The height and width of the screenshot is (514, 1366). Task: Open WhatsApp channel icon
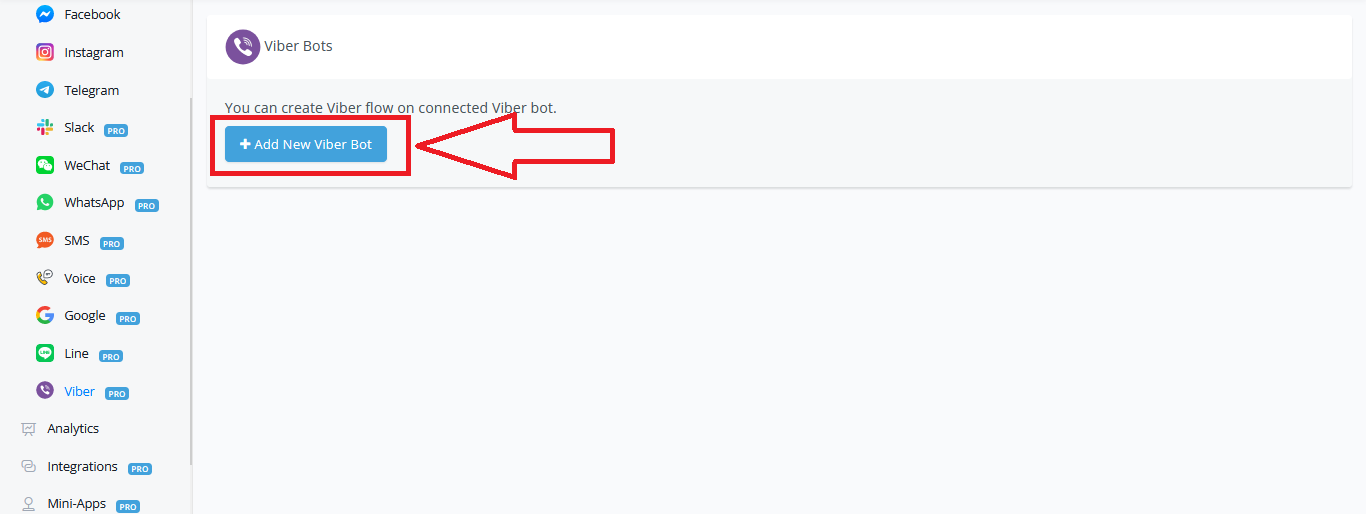click(45, 202)
